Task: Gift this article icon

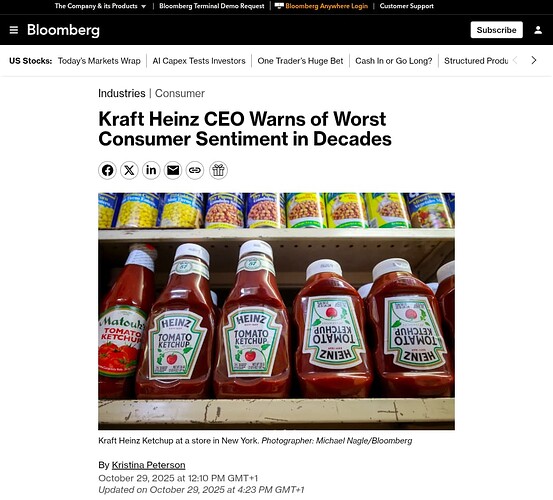Action: 218,170
